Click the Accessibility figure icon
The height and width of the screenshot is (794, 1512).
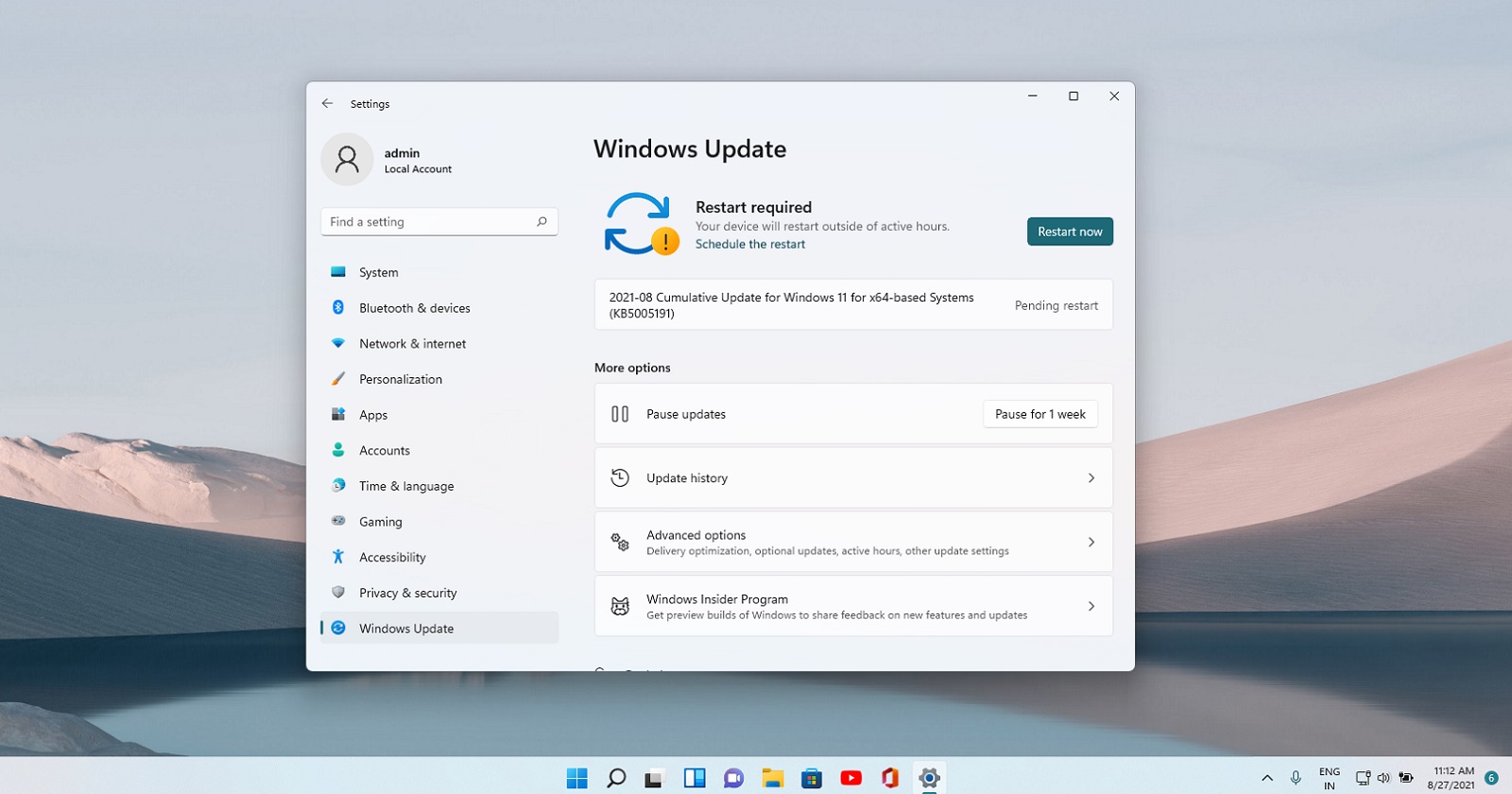point(338,557)
